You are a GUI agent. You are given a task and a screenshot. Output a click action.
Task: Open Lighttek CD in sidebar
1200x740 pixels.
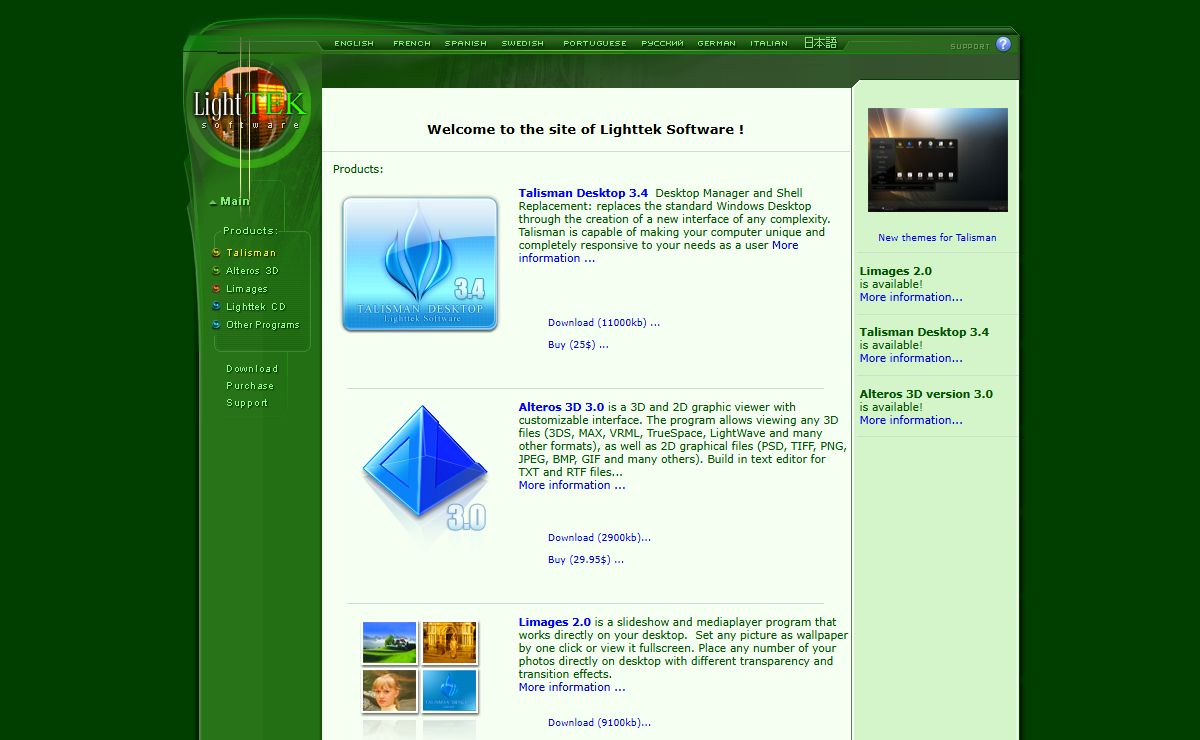click(256, 307)
